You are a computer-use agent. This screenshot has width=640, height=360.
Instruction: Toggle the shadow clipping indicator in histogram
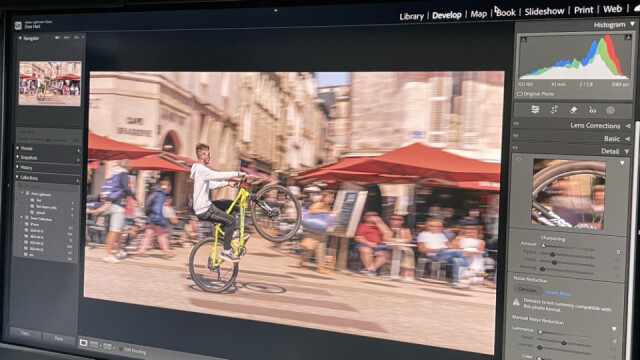tap(524, 40)
